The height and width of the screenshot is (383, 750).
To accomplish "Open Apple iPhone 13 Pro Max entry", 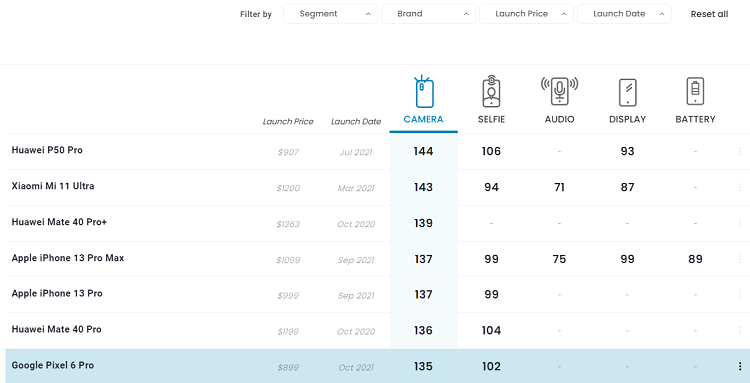I will coord(68,258).
